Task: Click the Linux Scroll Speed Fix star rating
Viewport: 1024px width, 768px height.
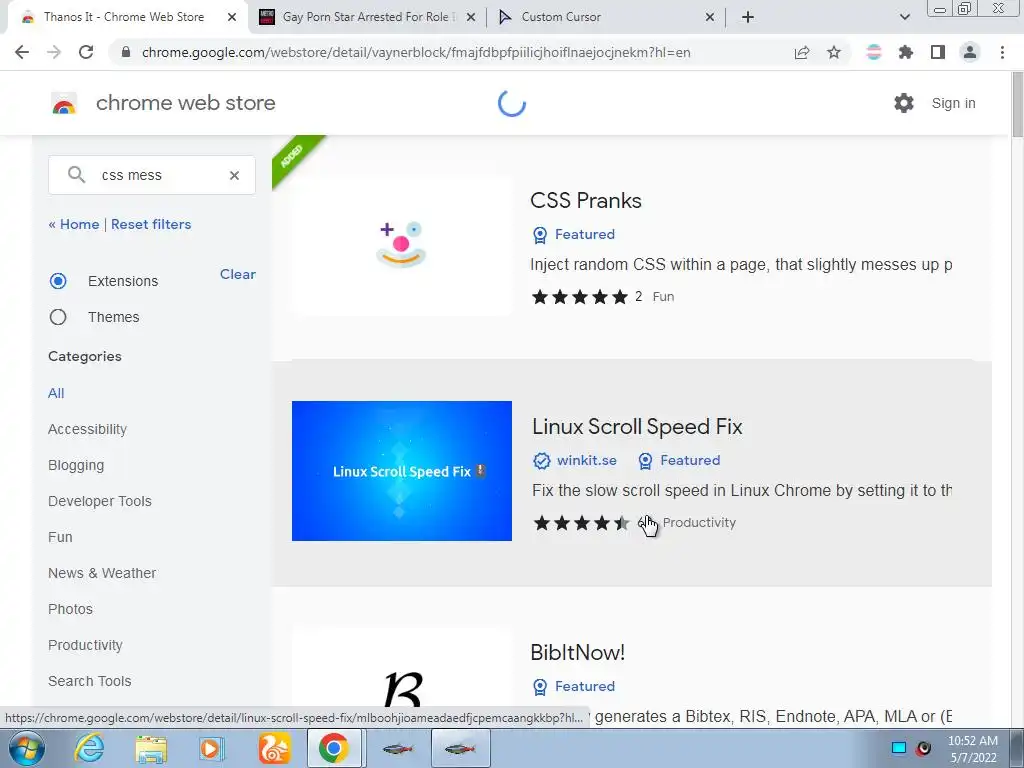Action: [x=581, y=523]
